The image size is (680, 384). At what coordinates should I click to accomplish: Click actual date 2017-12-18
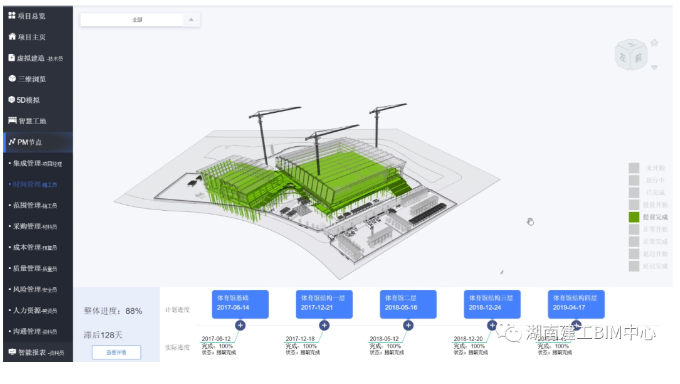click(300, 339)
